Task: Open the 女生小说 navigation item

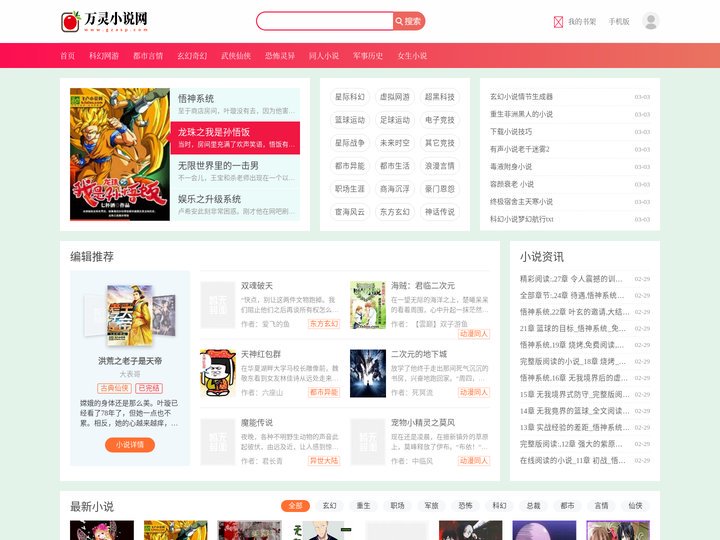Action: [412, 56]
